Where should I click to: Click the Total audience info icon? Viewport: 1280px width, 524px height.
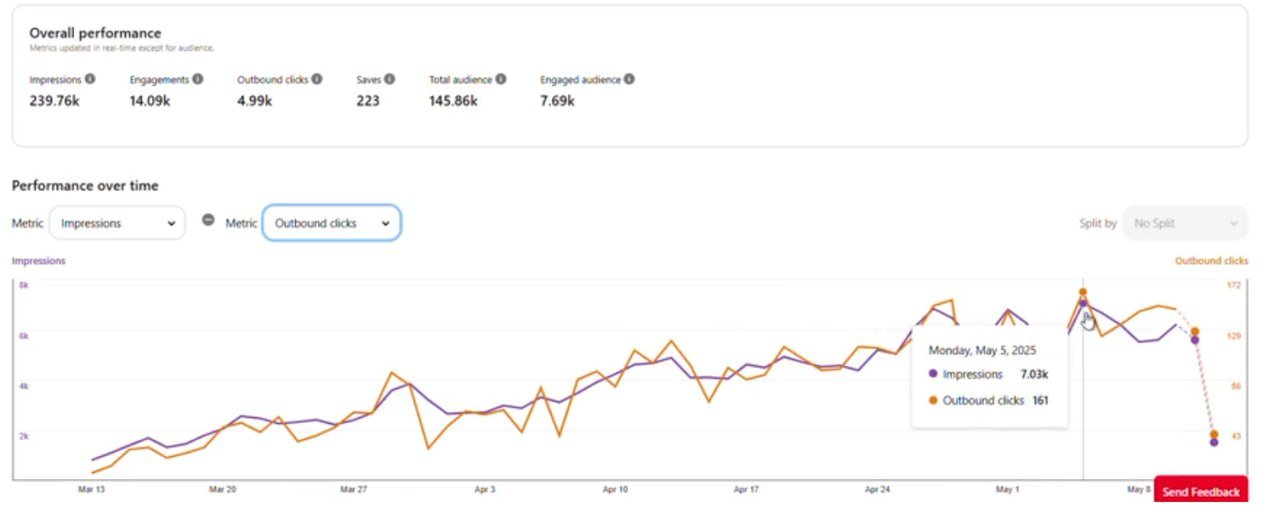coord(500,79)
